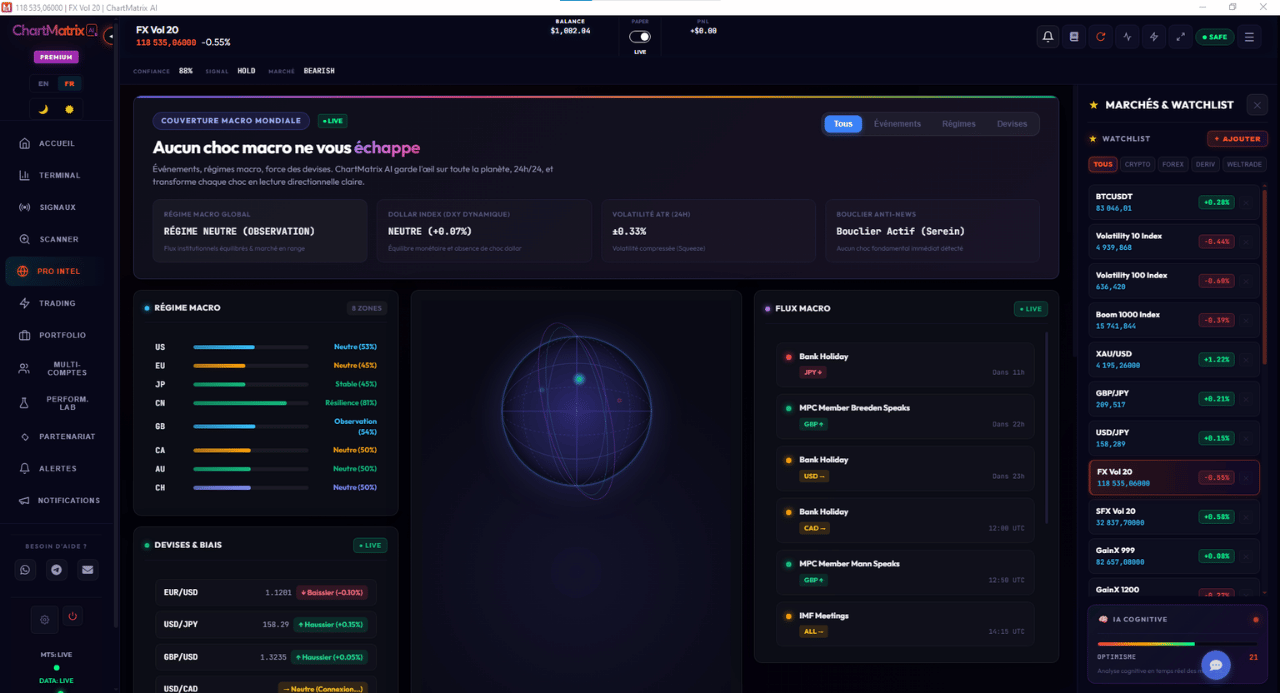Filter the watchlist by Forex

1173,164
